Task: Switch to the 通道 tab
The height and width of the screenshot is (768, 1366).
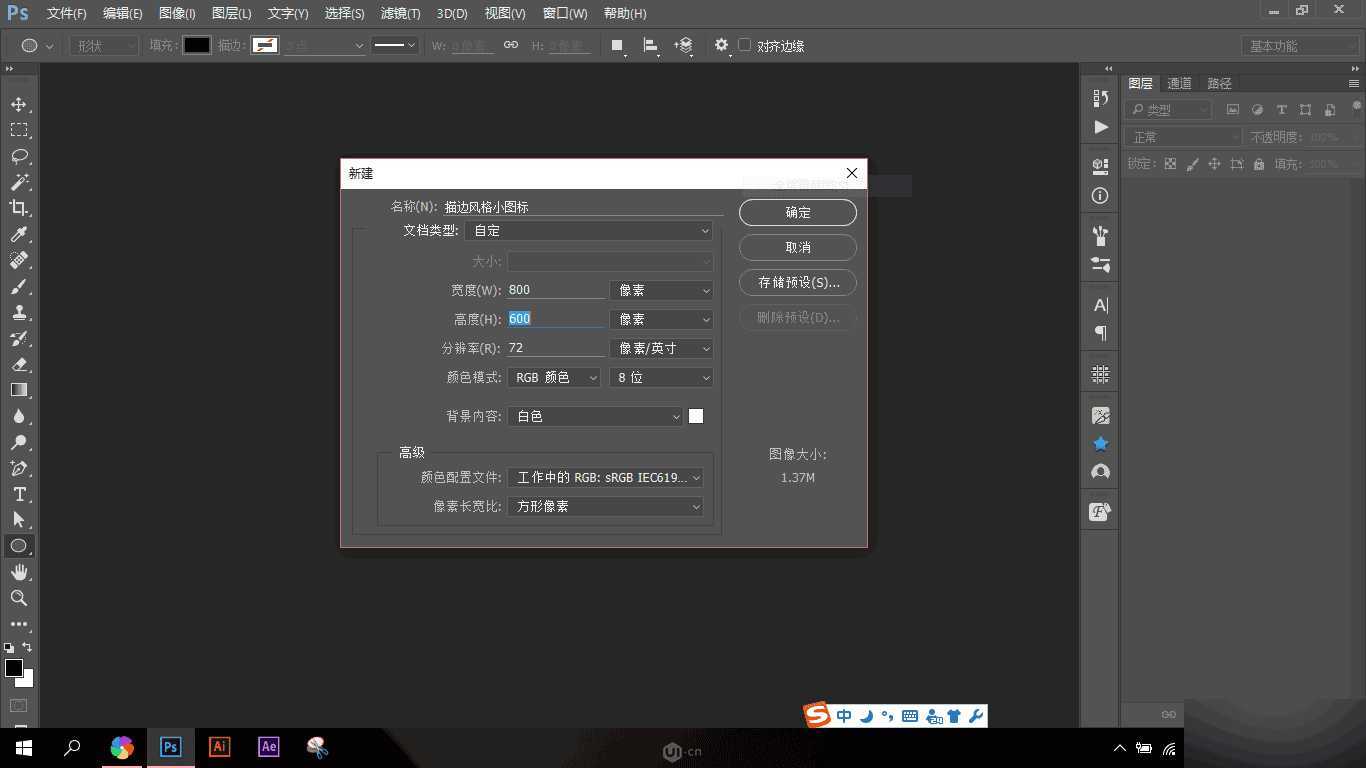Action: [x=1178, y=83]
